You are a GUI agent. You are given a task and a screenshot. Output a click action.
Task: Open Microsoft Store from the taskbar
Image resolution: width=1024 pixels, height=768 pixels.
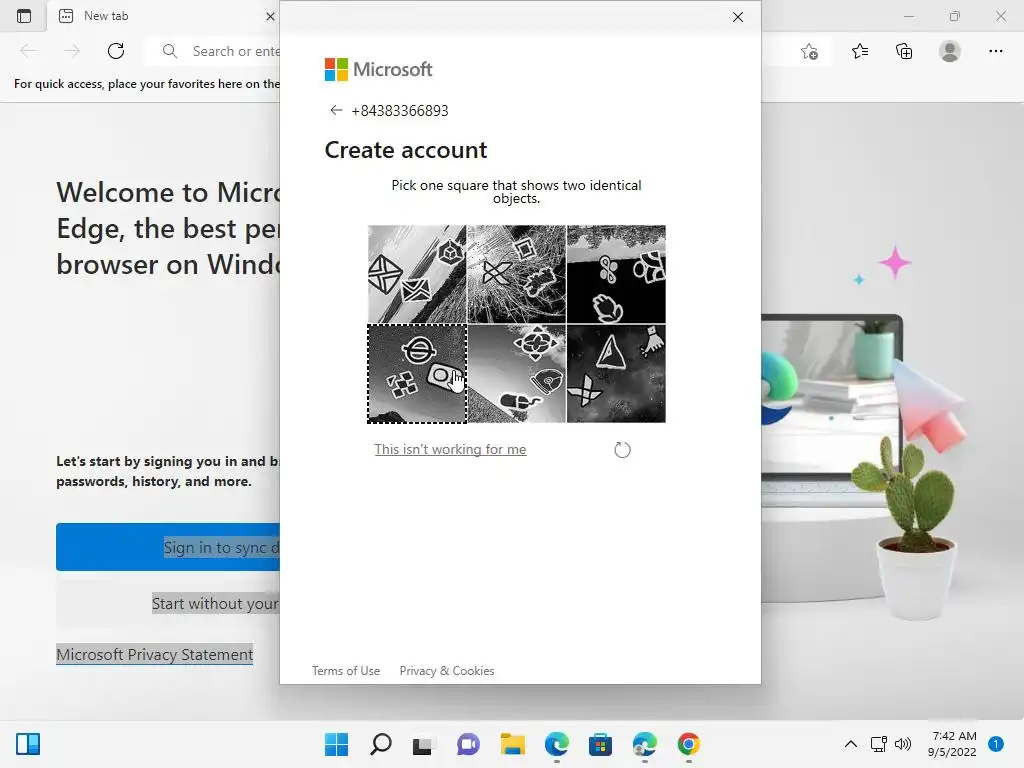(x=600, y=744)
